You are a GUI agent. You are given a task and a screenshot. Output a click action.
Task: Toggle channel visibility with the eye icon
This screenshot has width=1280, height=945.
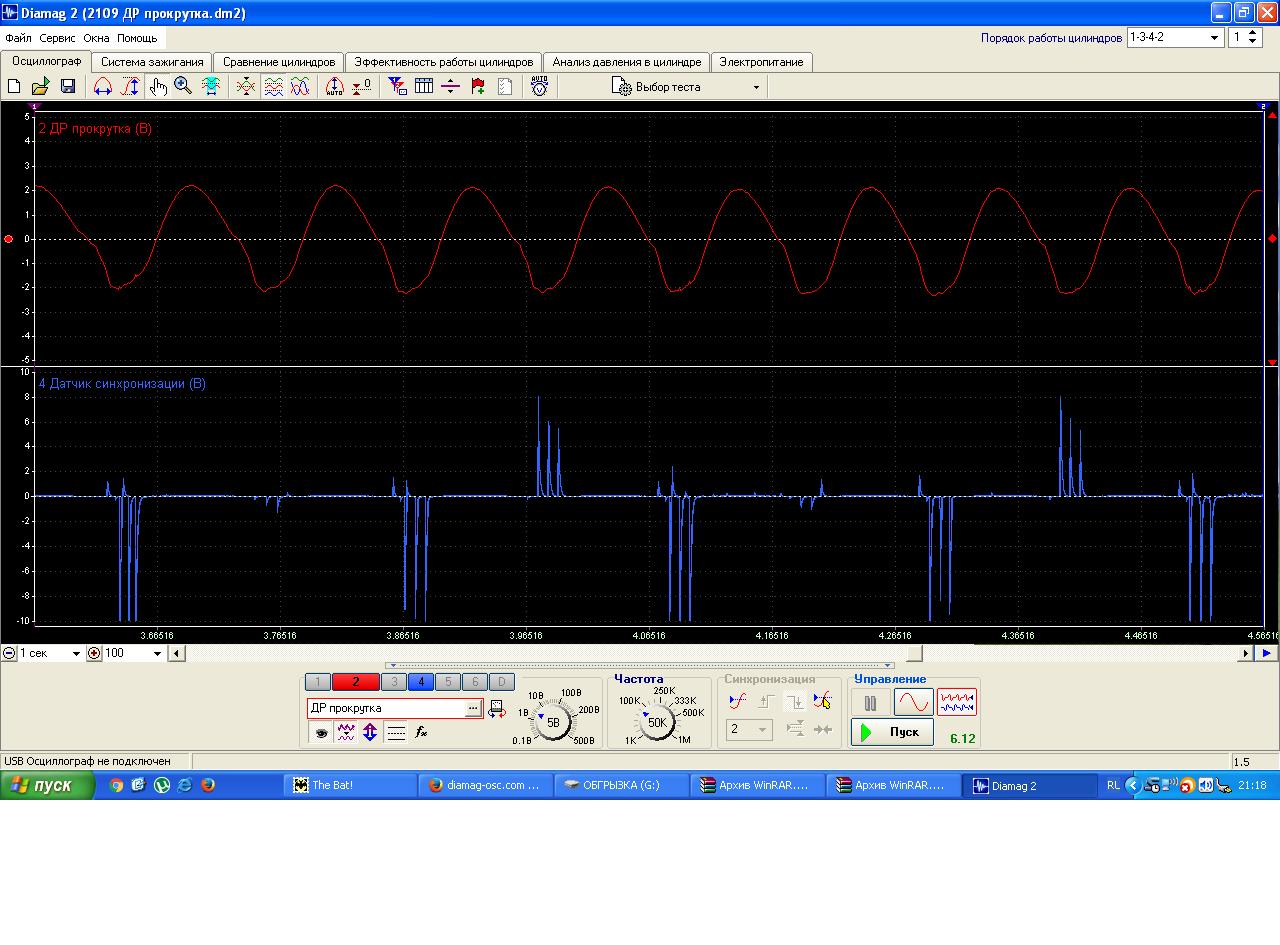[x=321, y=733]
